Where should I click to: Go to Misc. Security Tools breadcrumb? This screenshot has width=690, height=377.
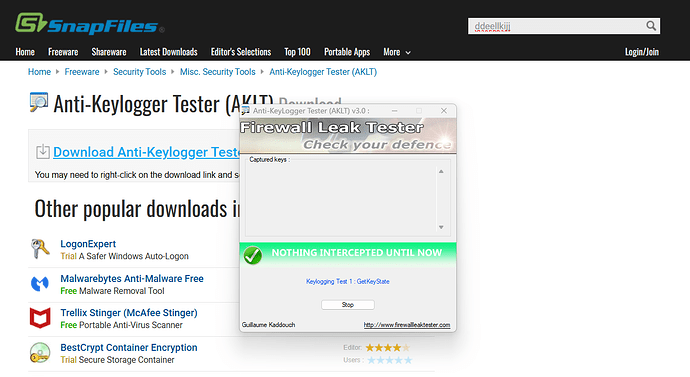(x=217, y=72)
